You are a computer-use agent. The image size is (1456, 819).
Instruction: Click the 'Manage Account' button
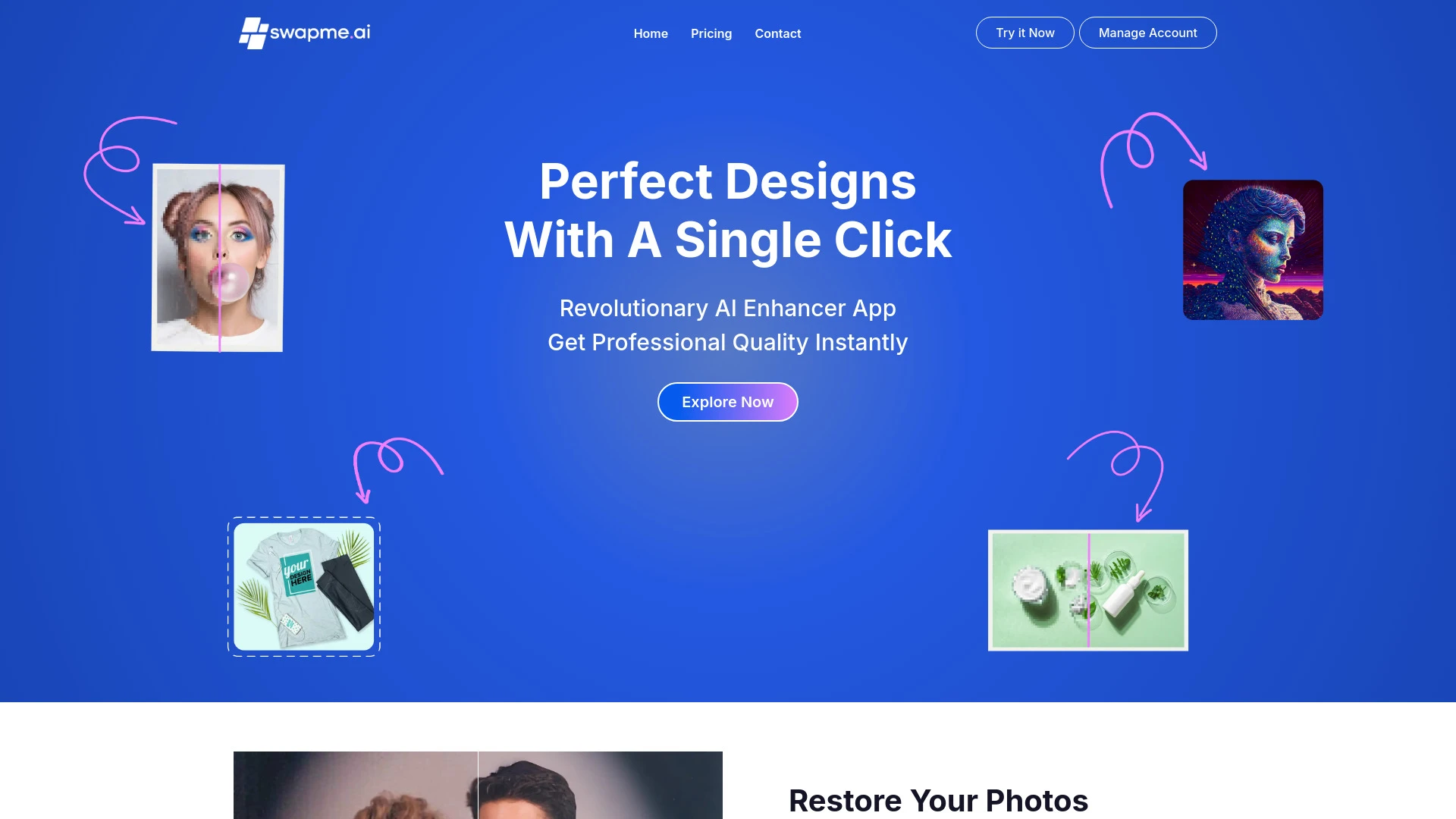(x=1148, y=32)
